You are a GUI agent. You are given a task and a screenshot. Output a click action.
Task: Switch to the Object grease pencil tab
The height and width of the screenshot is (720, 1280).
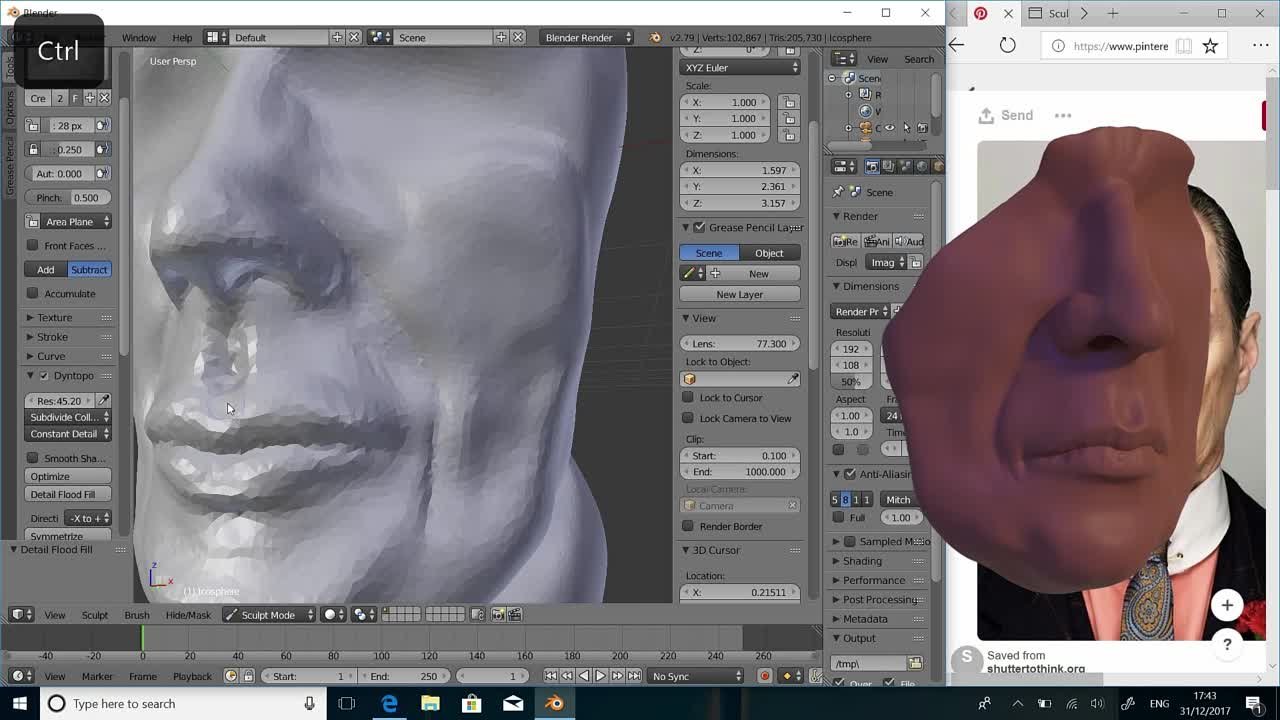coord(769,253)
